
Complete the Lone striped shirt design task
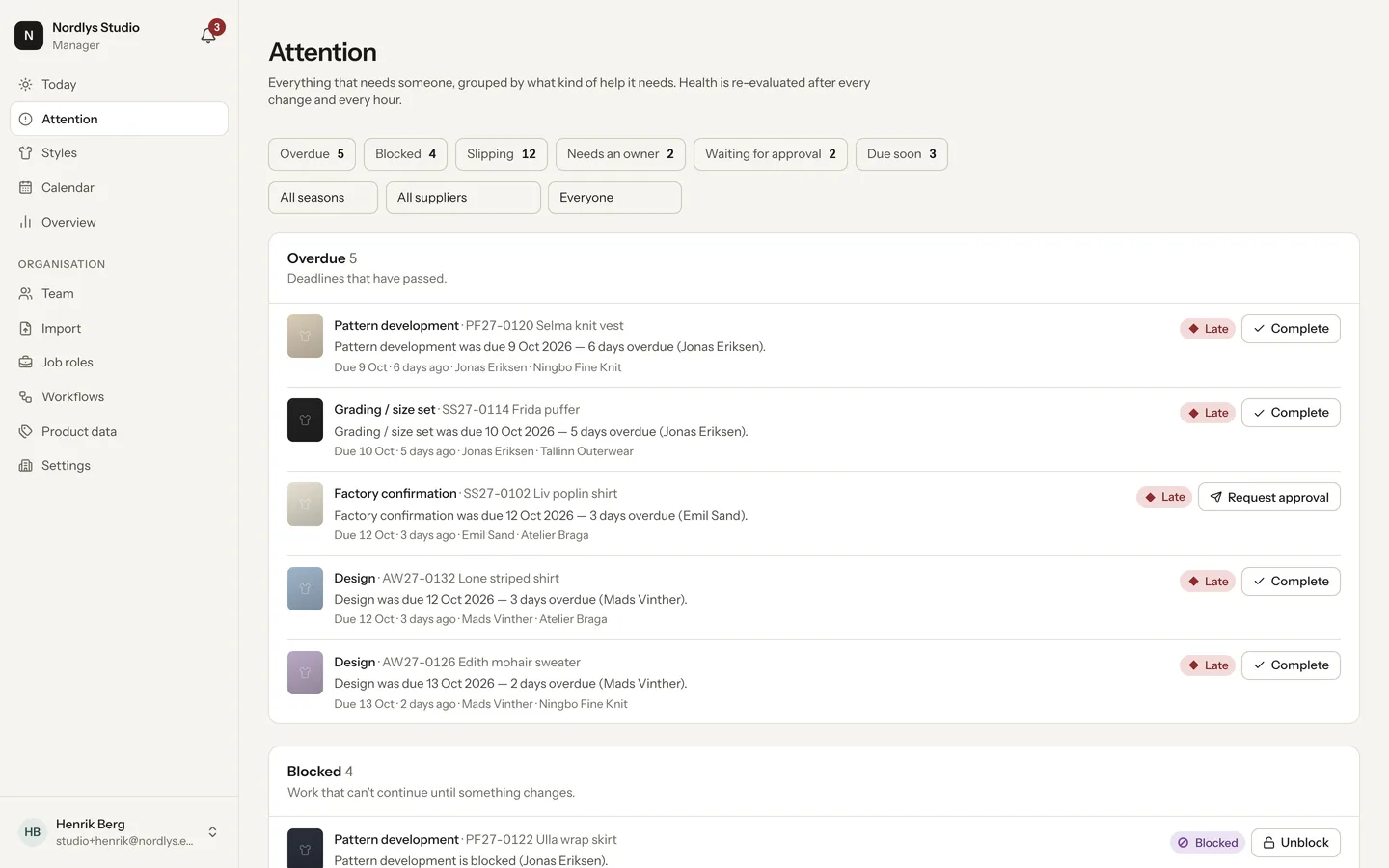(x=1291, y=582)
